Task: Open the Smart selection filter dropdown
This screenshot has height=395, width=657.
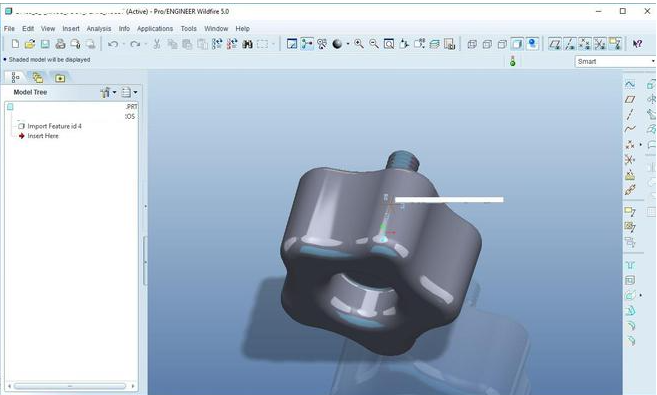Action: pyautogui.click(x=615, y=62)
